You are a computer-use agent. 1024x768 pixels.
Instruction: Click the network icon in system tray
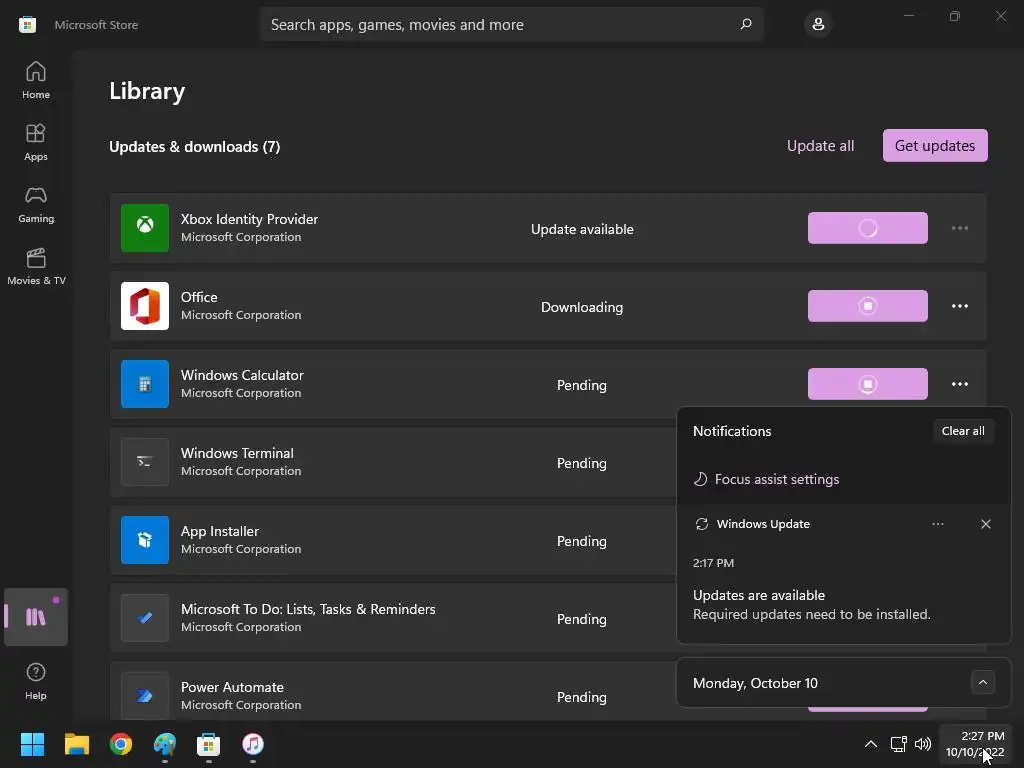click(x=899, y=744)
